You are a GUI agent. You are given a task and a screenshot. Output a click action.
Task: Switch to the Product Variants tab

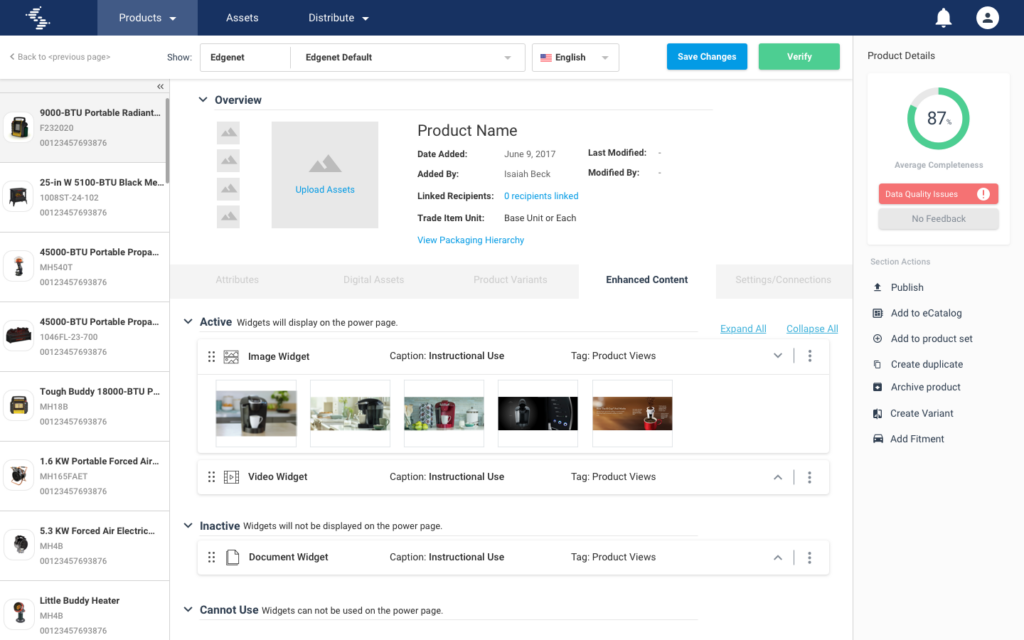click(x=510, y=280)
